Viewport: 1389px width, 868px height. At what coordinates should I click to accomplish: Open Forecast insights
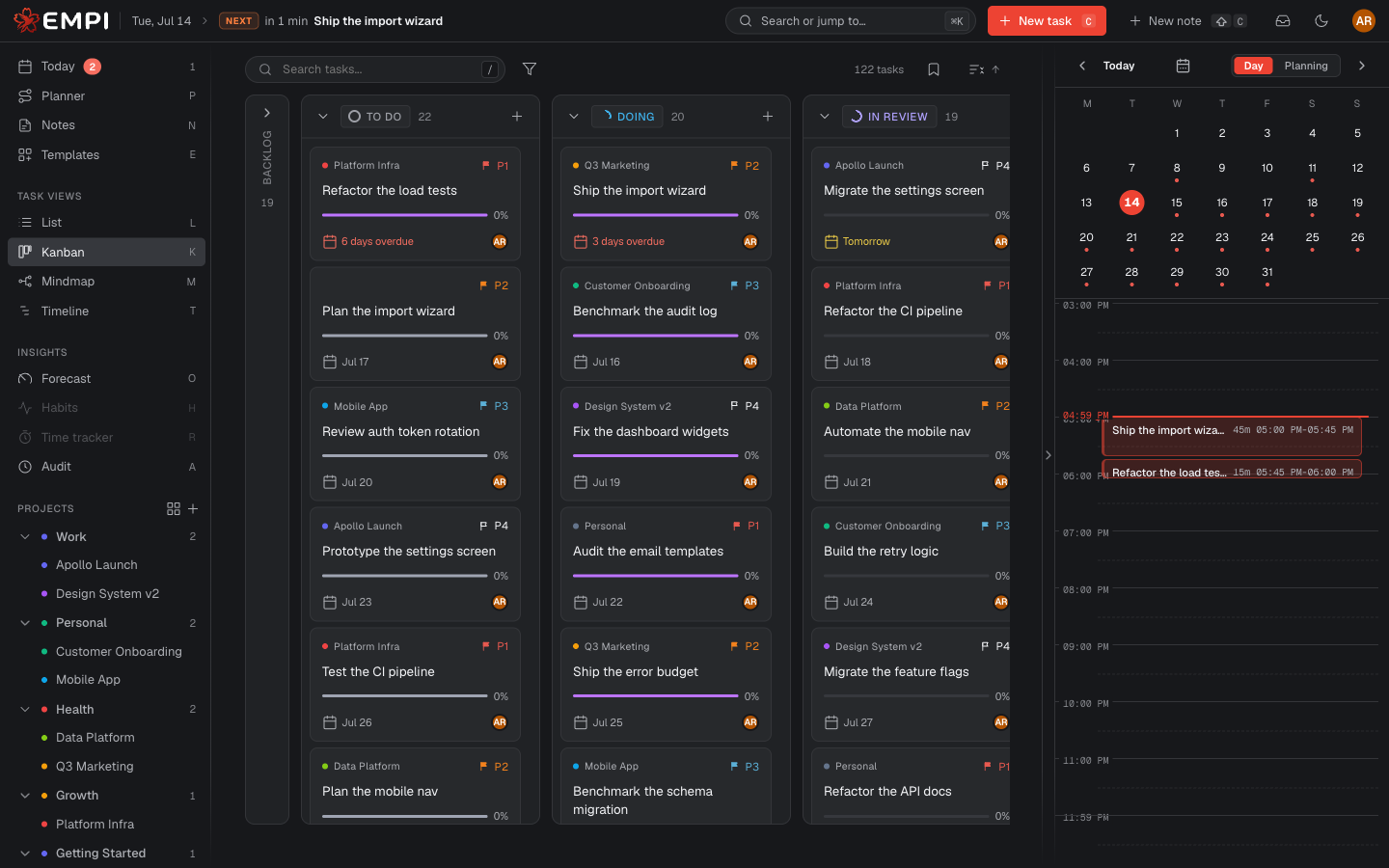point(106,379)
